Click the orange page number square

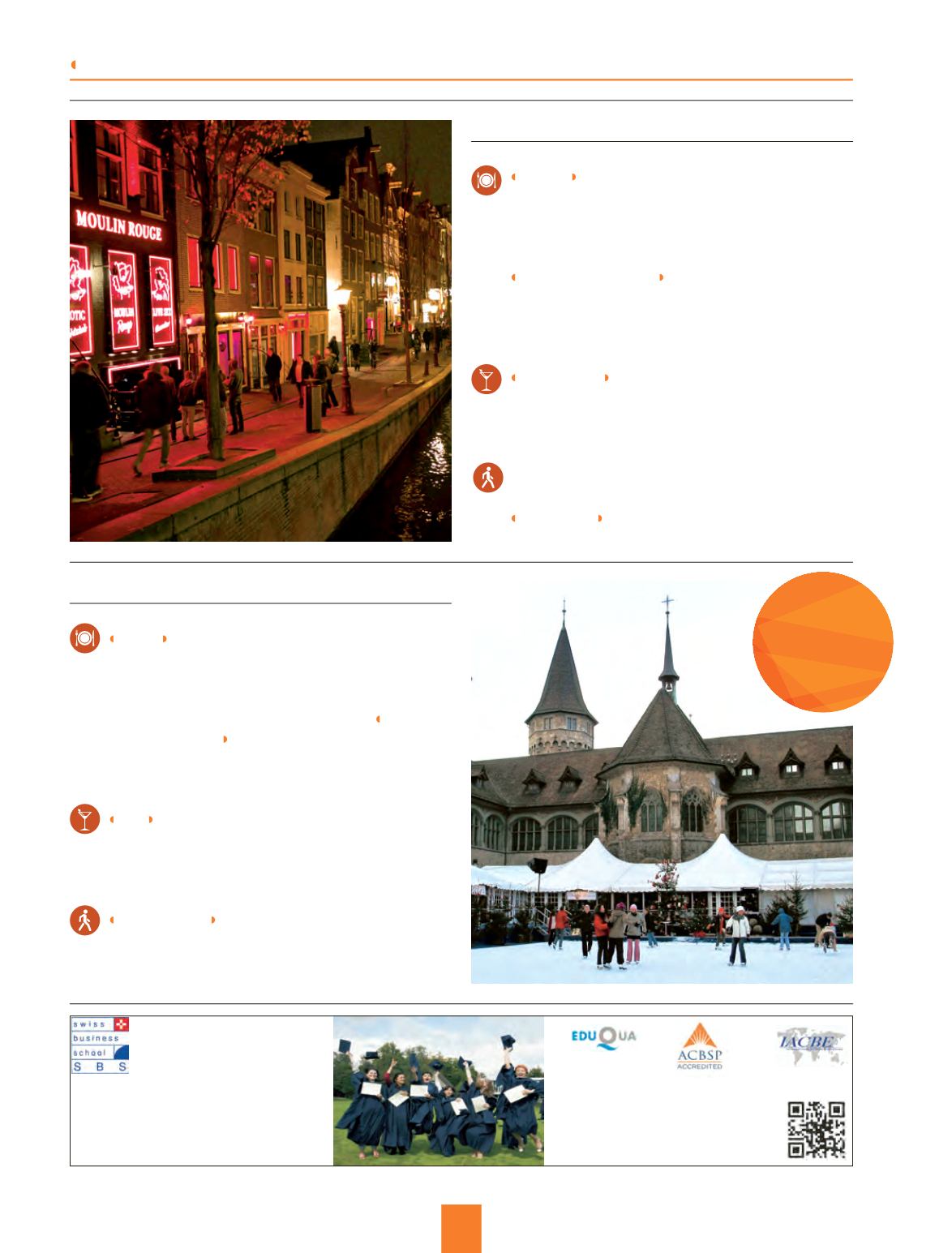coord(461,1229)
